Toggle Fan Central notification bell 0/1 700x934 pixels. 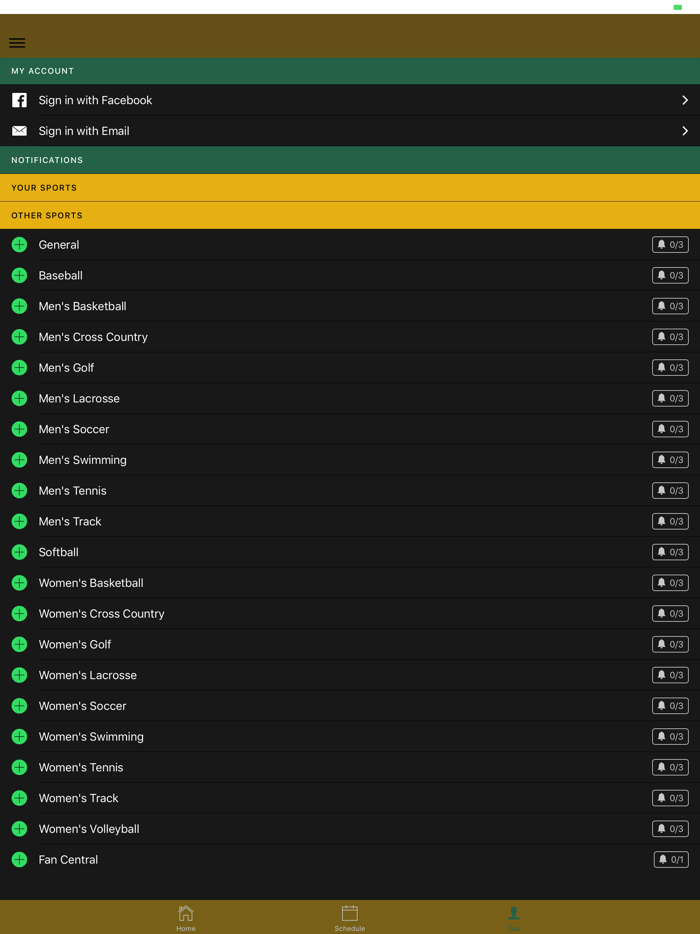[x=671, y=860]
